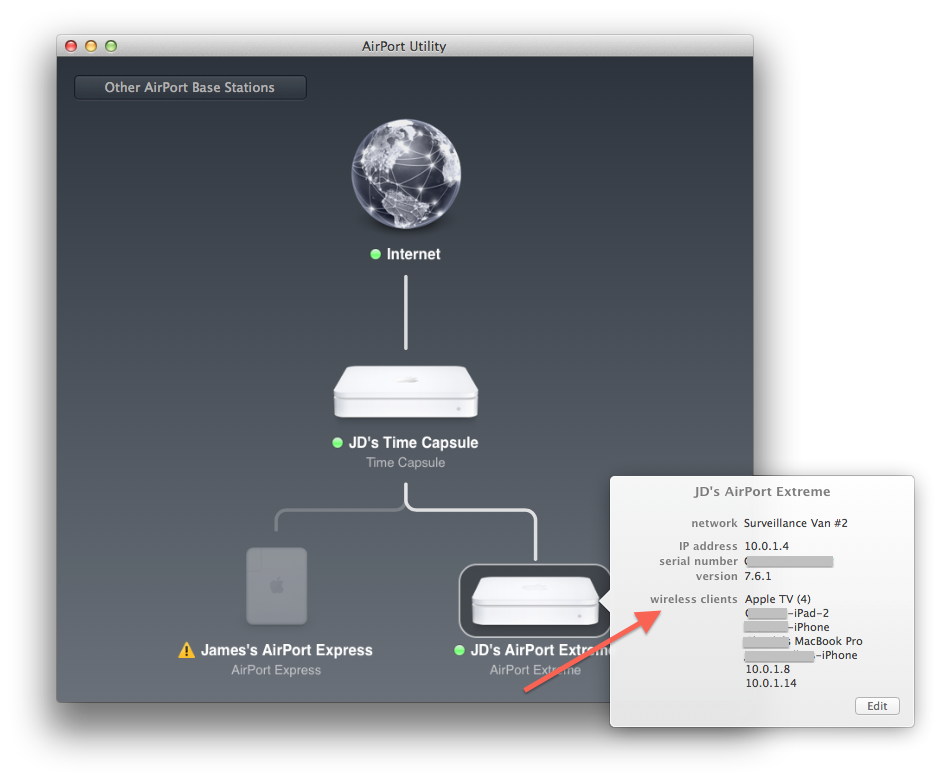Click the popover title JD's AirPort Extreme

[x=762, y=491]
